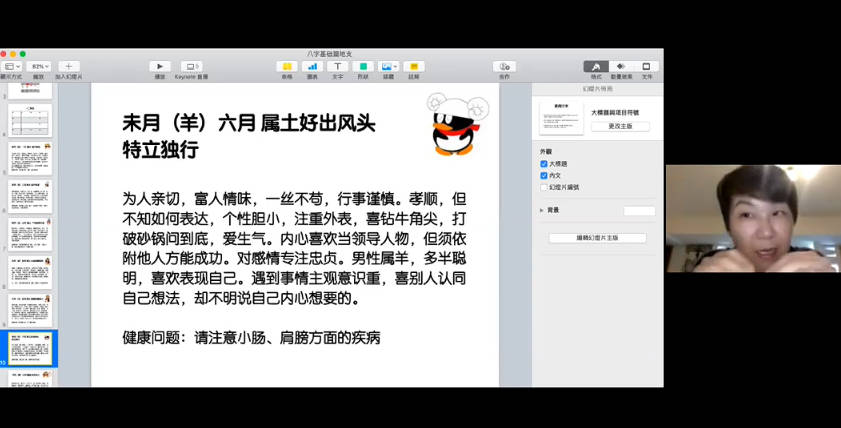Click the Collaborate icon in toolbar

click(x=504, y=66)
